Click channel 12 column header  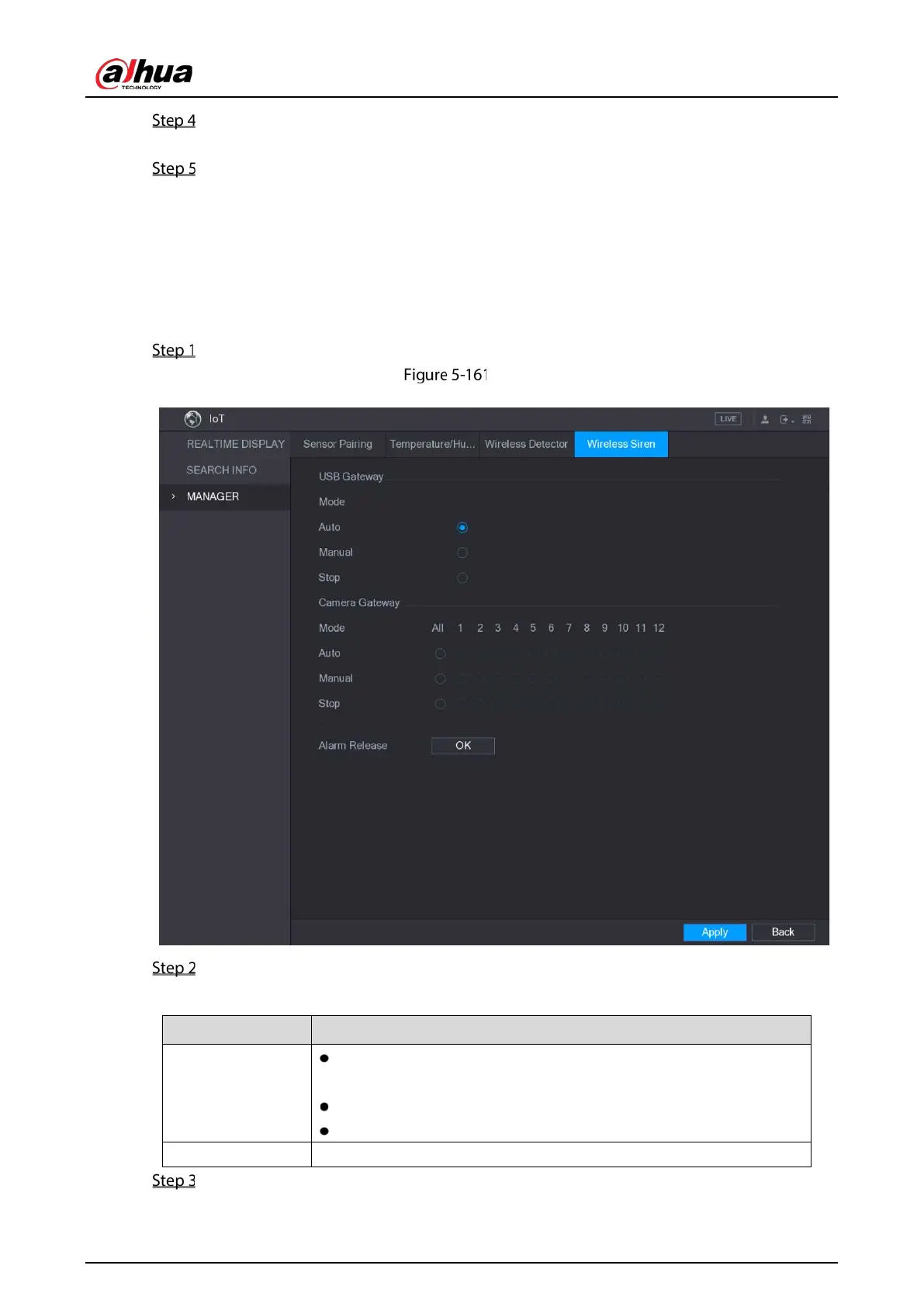[659, 628]
